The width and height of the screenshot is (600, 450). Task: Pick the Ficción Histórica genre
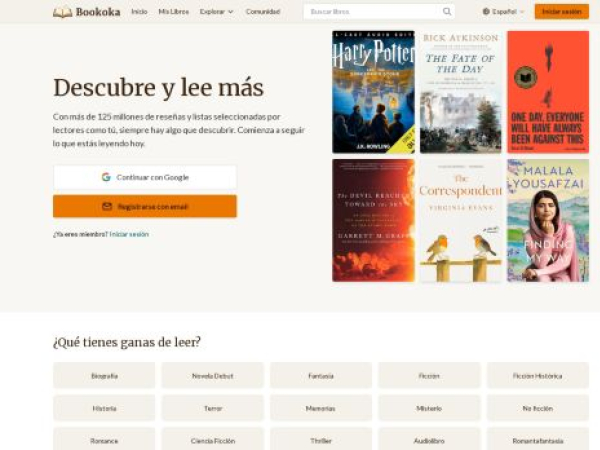tap(538, 376)
